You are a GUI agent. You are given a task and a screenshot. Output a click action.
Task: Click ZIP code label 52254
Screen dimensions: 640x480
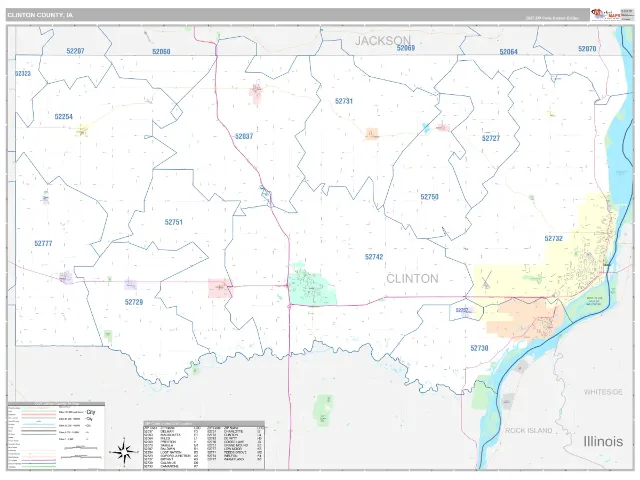click(x=64, y=117)
